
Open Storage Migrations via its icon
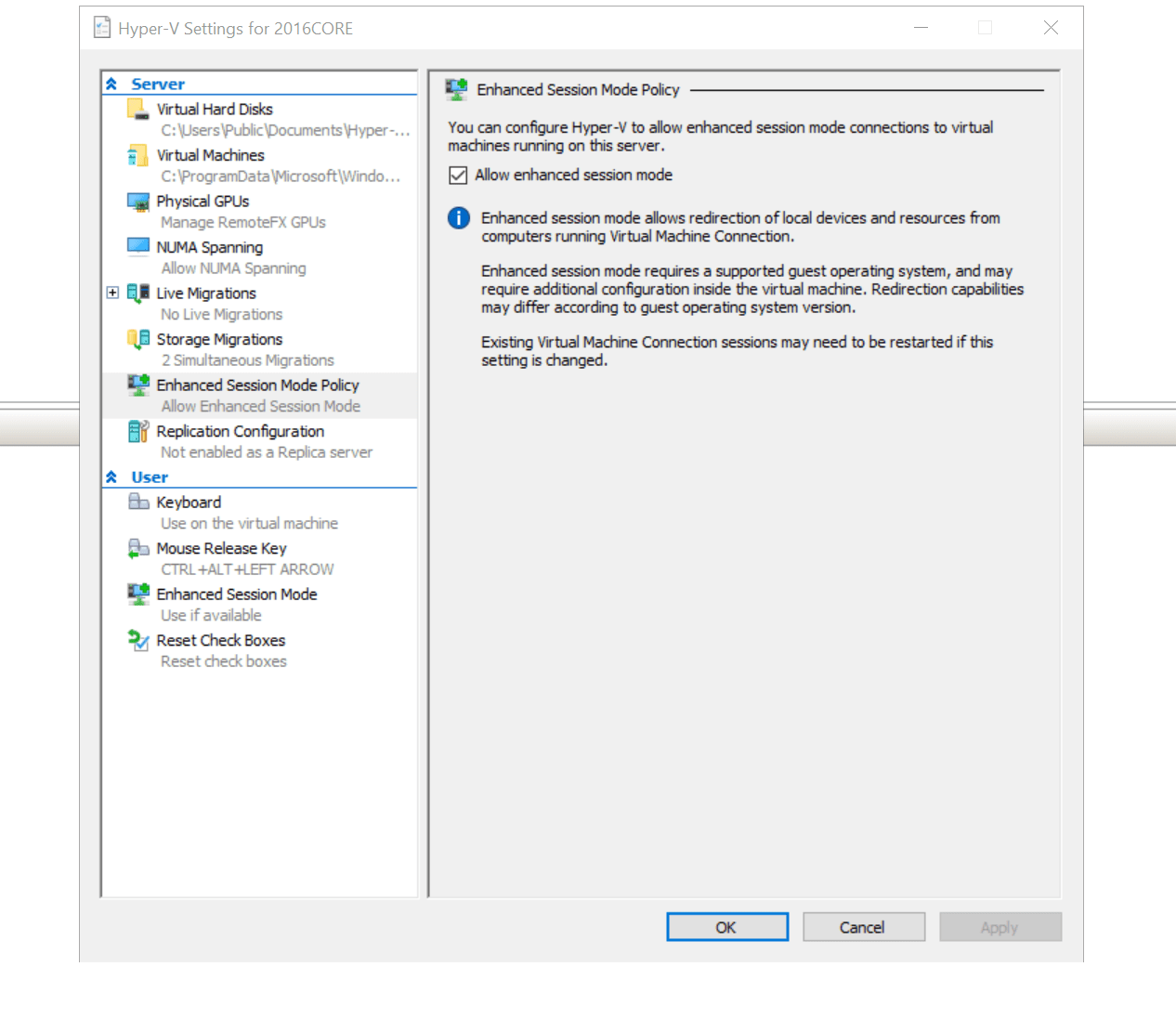tap(137, 339)
